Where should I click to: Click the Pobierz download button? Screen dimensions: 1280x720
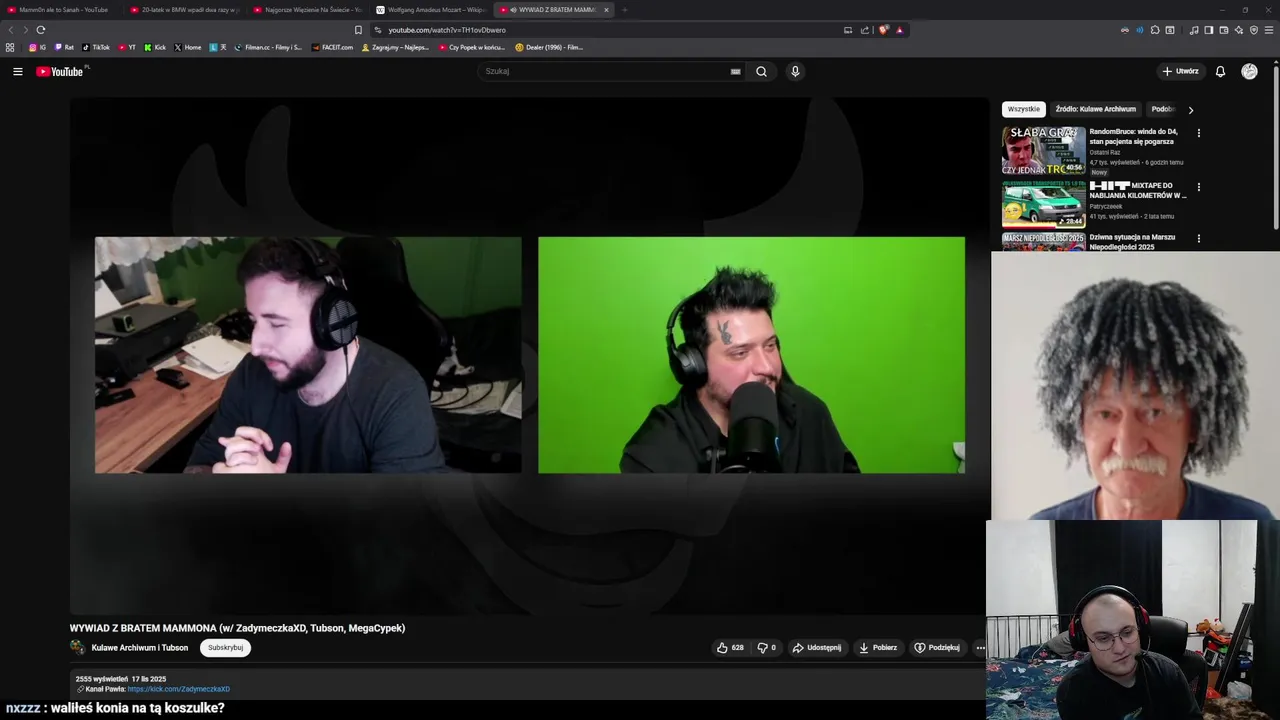[x=878, y=647]
